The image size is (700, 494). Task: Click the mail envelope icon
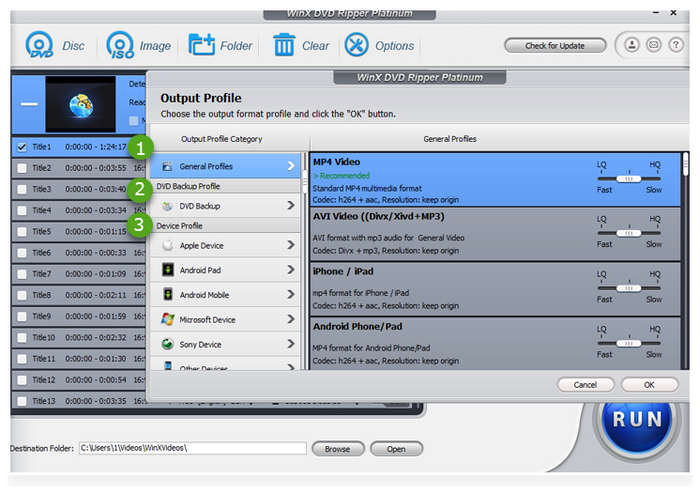point(654,45)
